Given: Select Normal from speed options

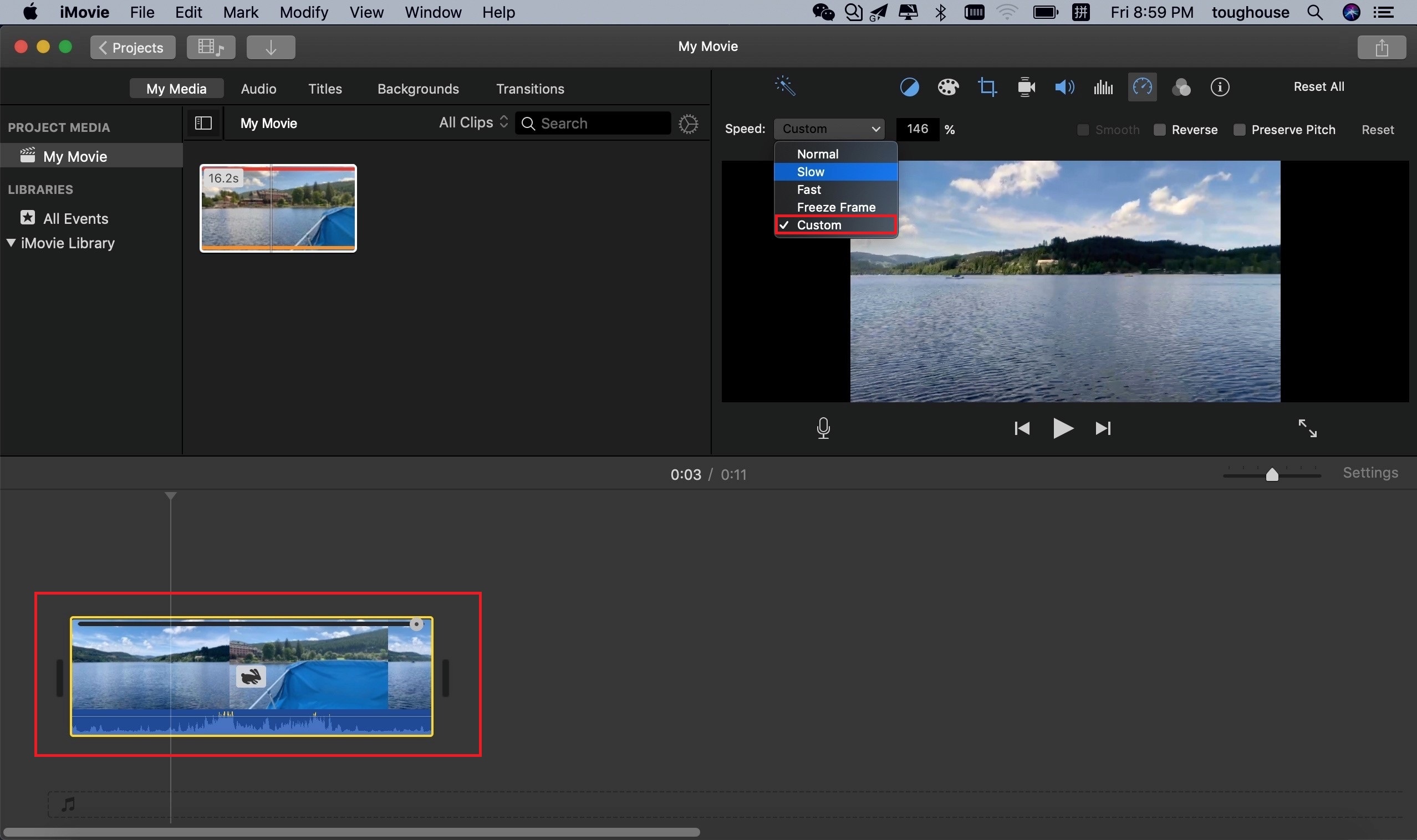Looking at the screenshot, I should coord(817,153).
